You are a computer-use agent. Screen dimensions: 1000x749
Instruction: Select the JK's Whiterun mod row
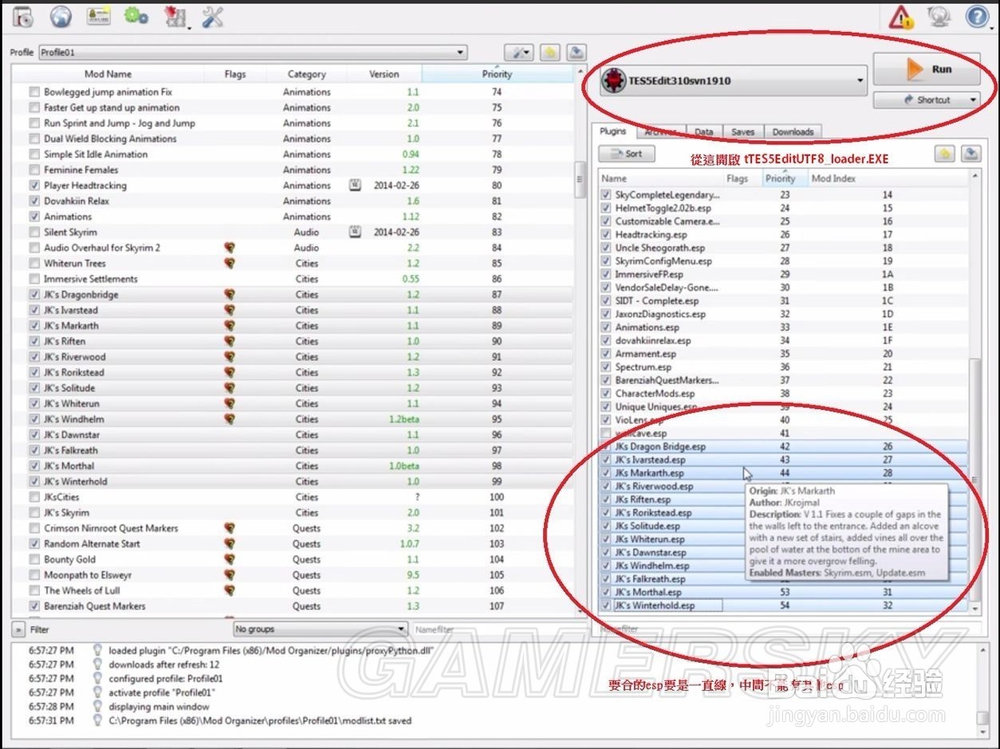[293, 403]
